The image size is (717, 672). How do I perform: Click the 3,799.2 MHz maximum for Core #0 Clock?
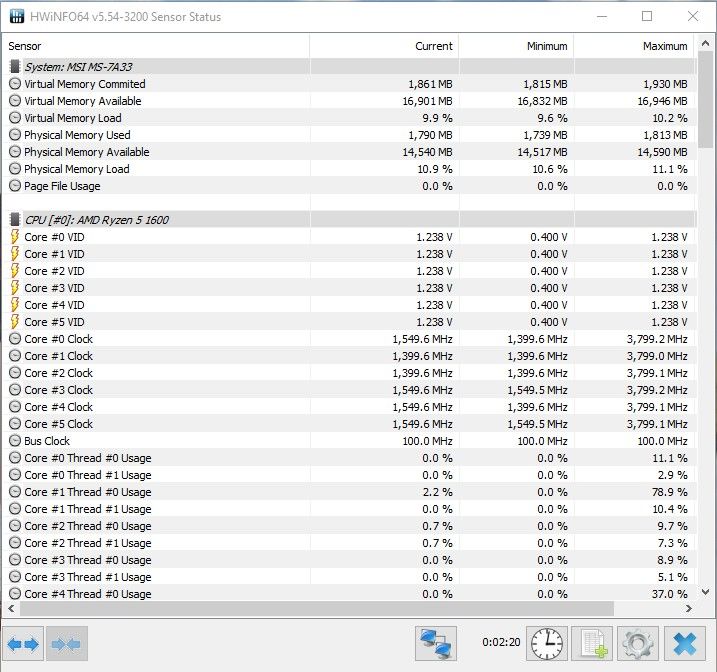coord(657,339)
